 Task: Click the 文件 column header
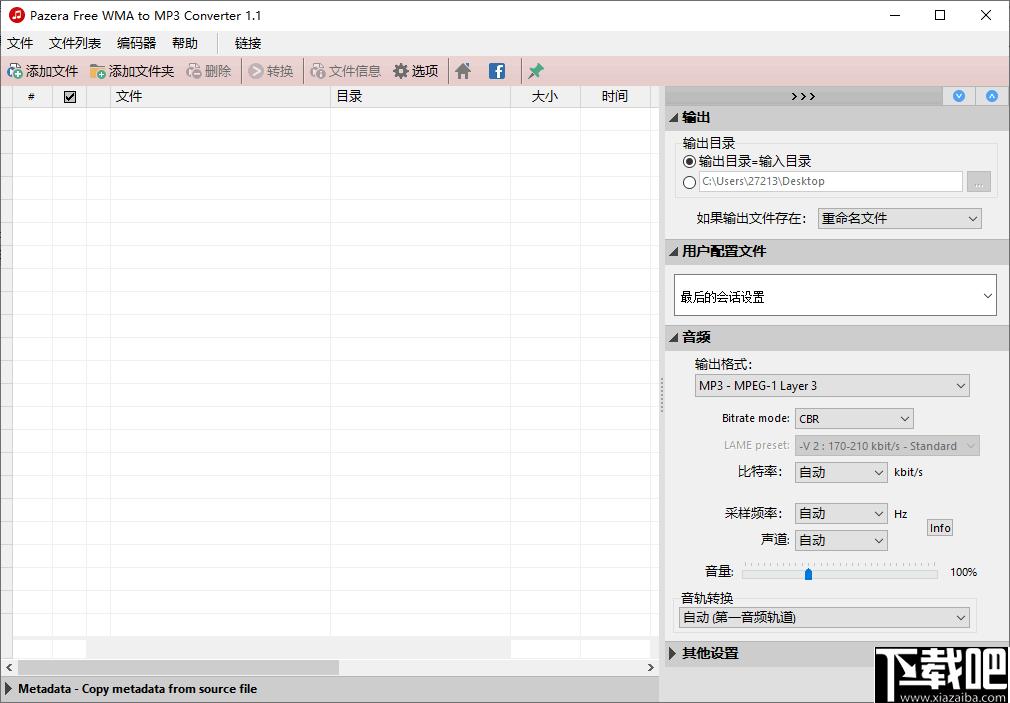point(220,97)
